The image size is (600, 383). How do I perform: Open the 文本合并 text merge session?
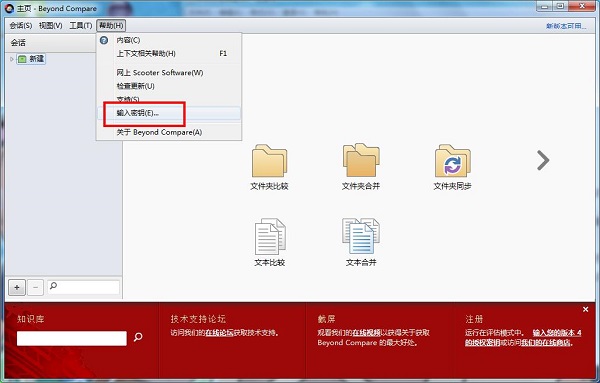tap(361, 243)
